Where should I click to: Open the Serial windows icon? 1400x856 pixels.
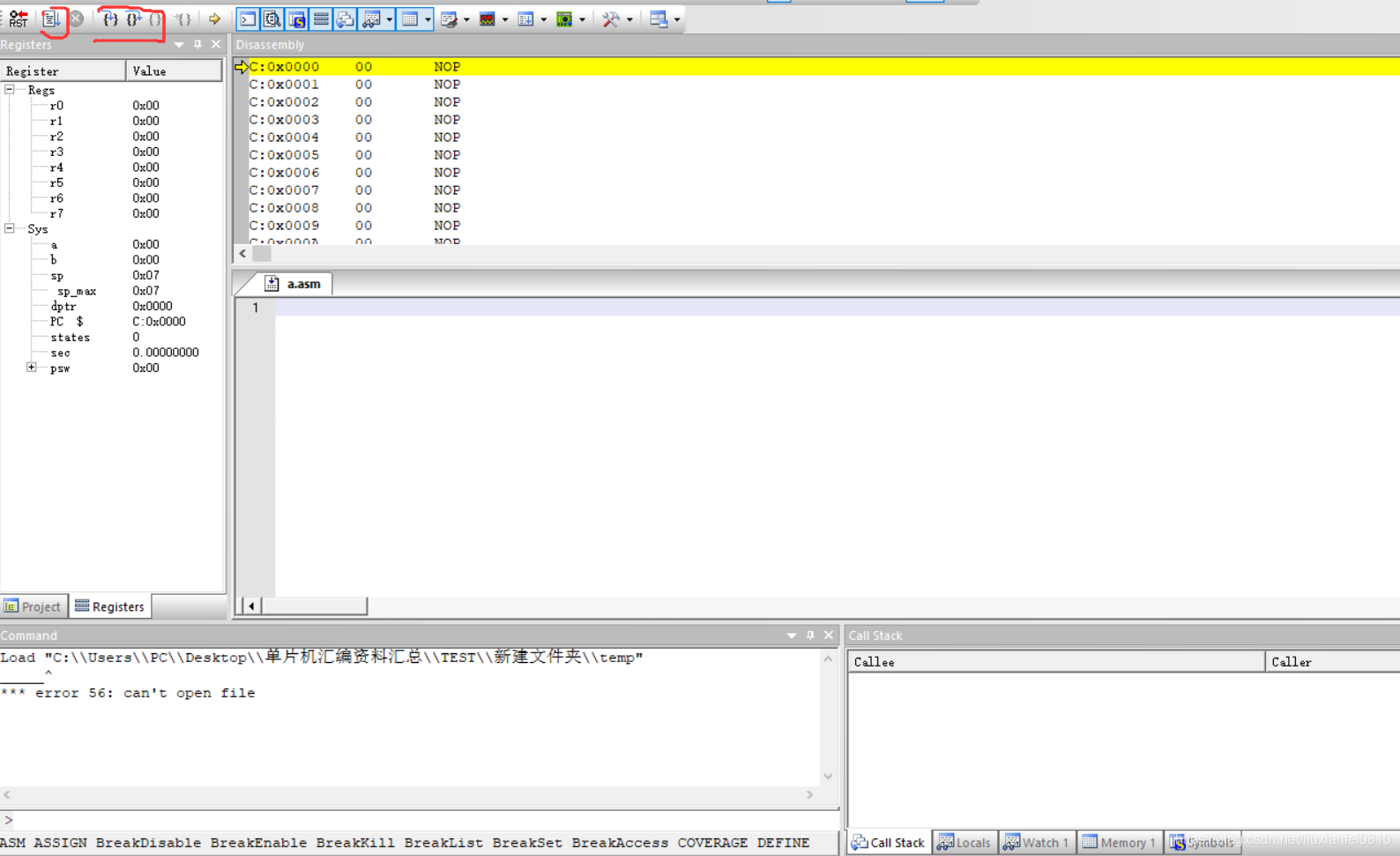pyautogui.click(x=449, y=19)
